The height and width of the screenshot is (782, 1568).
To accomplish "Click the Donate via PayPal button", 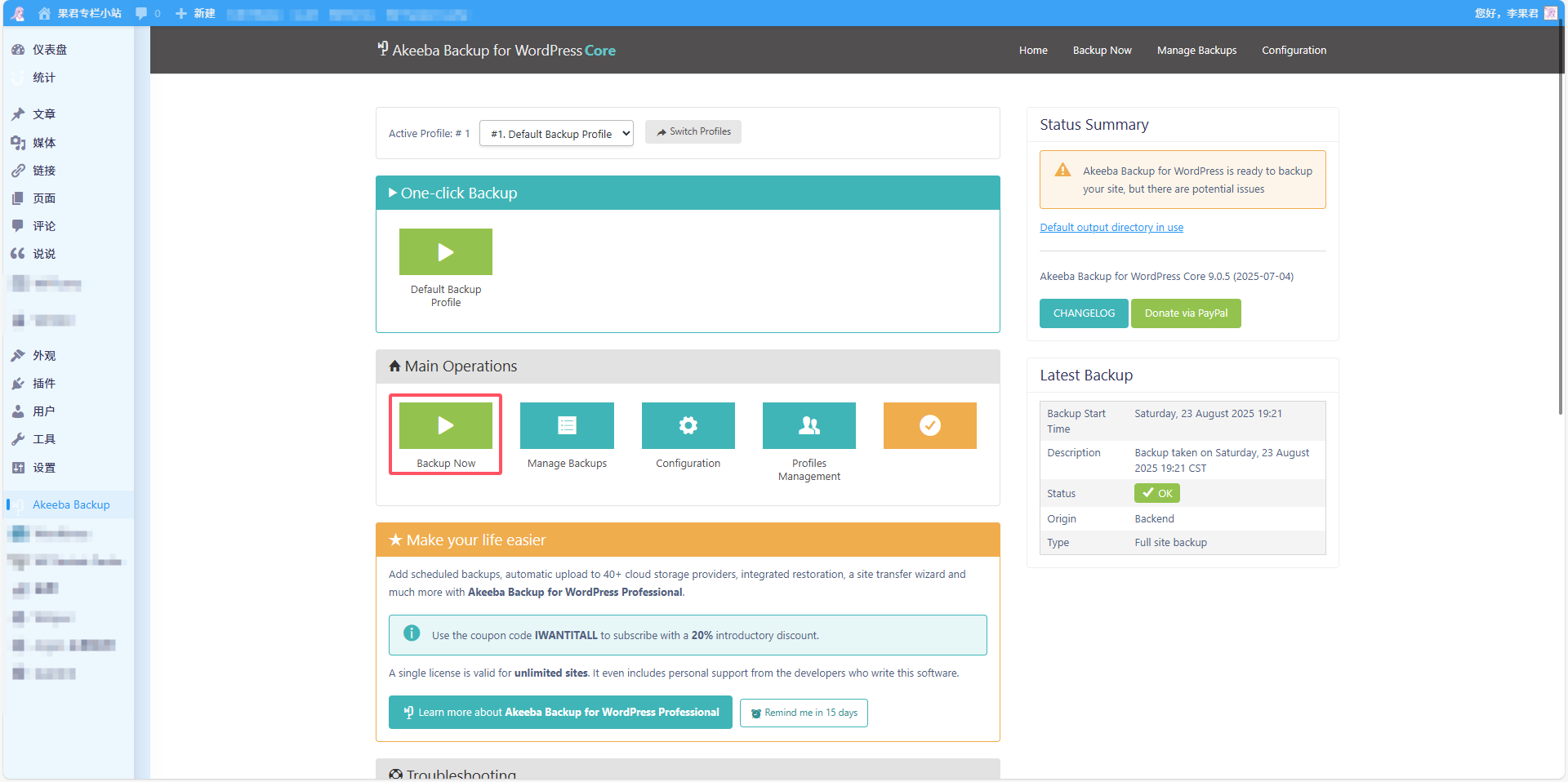I will tap(1185, 313).
